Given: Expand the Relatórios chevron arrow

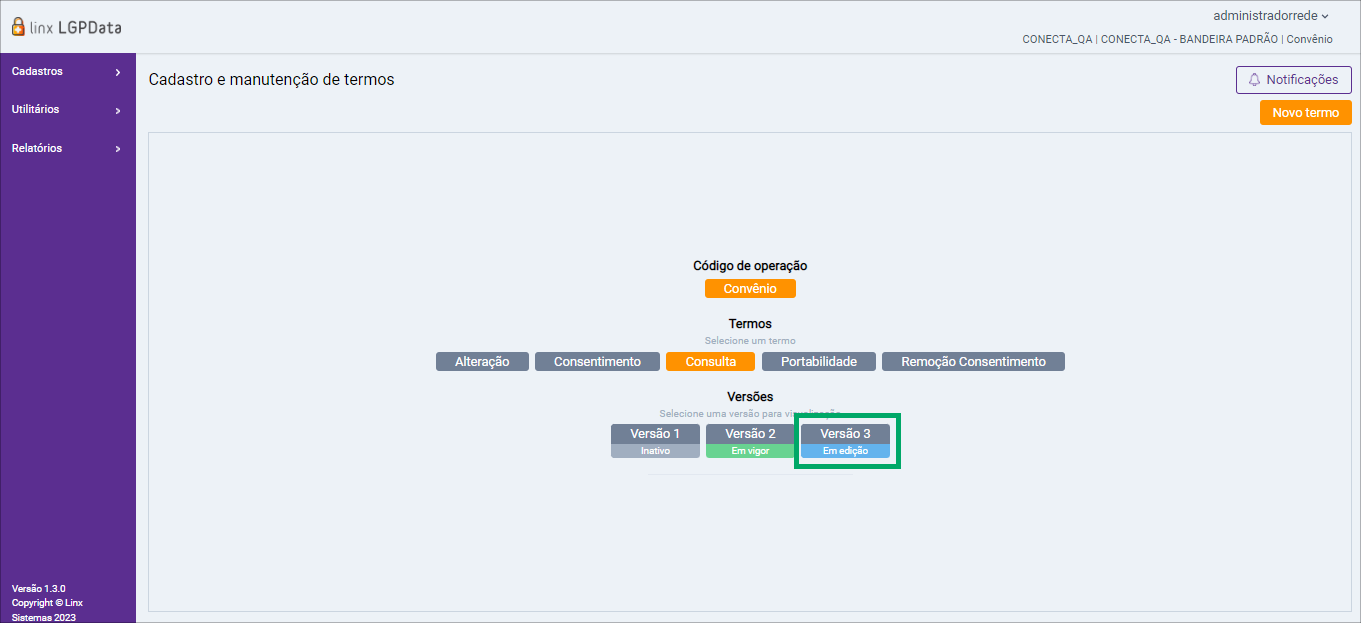Looking at the screenshot, I should click(118, 149).
